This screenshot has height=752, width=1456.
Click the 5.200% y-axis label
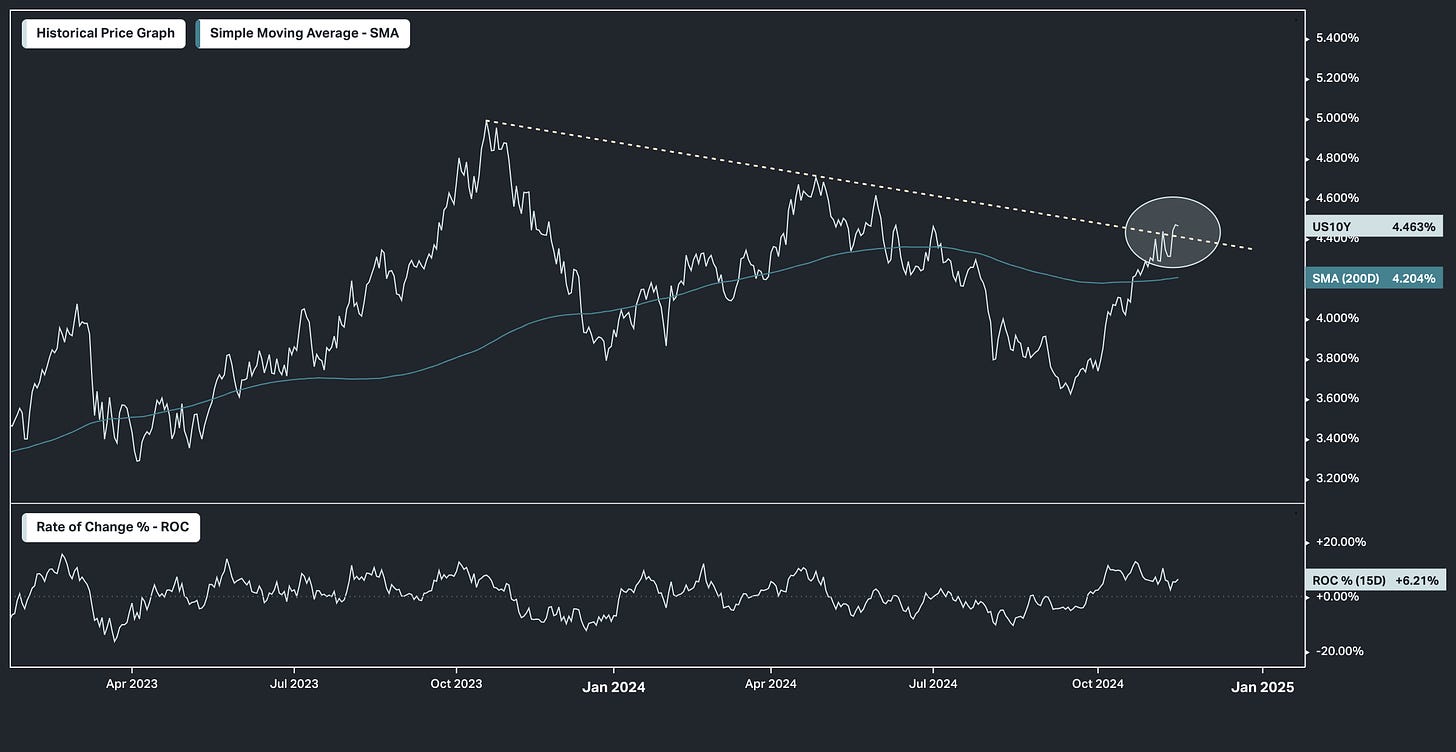point(1337,78)
